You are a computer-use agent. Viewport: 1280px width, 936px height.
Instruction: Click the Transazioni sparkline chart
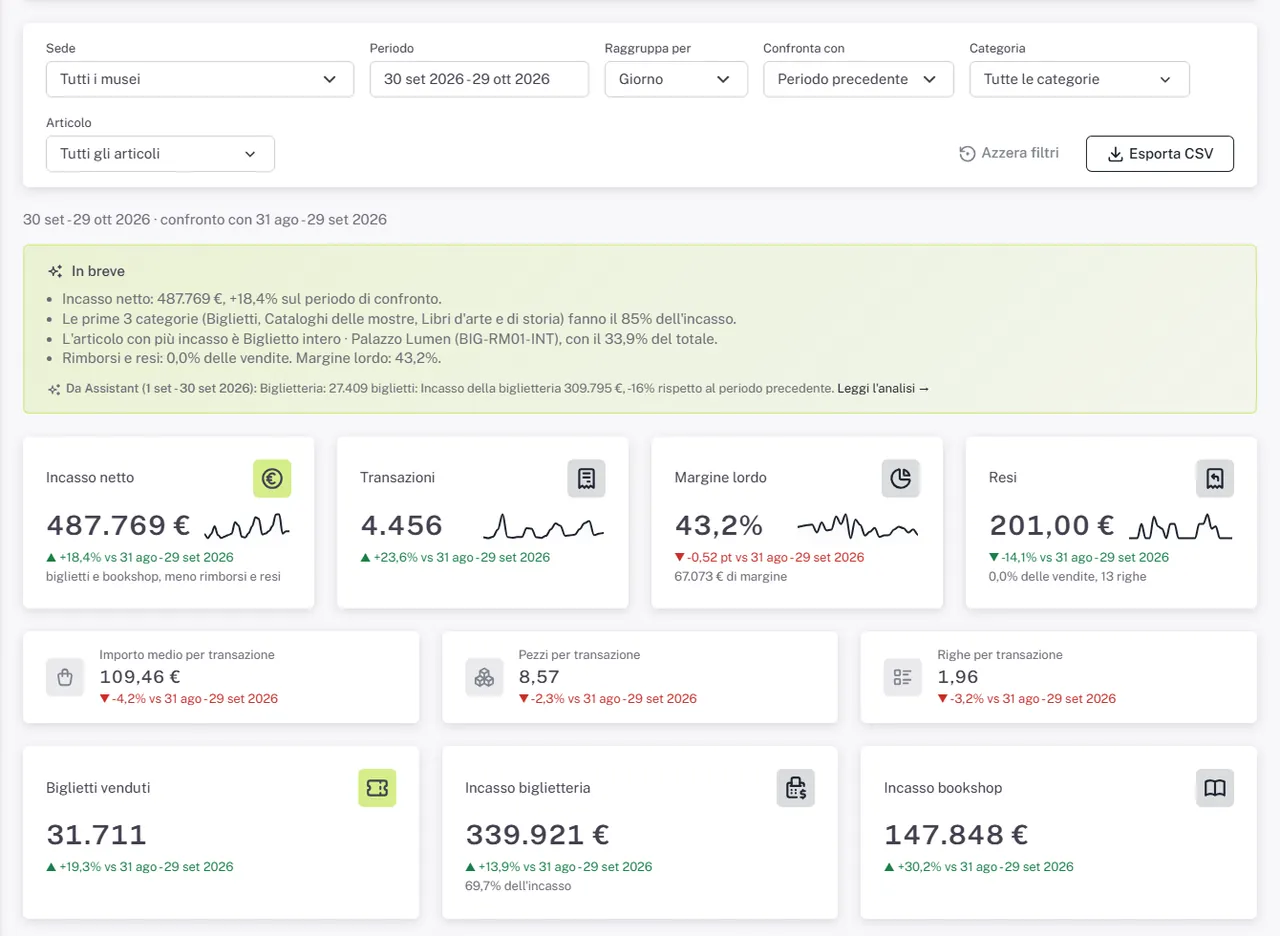tap(544, 525)
